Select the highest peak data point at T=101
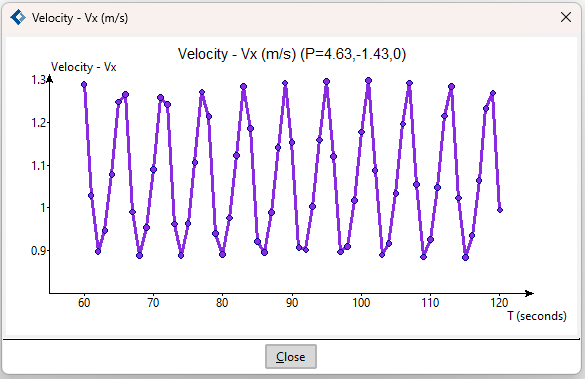This screenshot has width=585, height=379. (368, 81)
